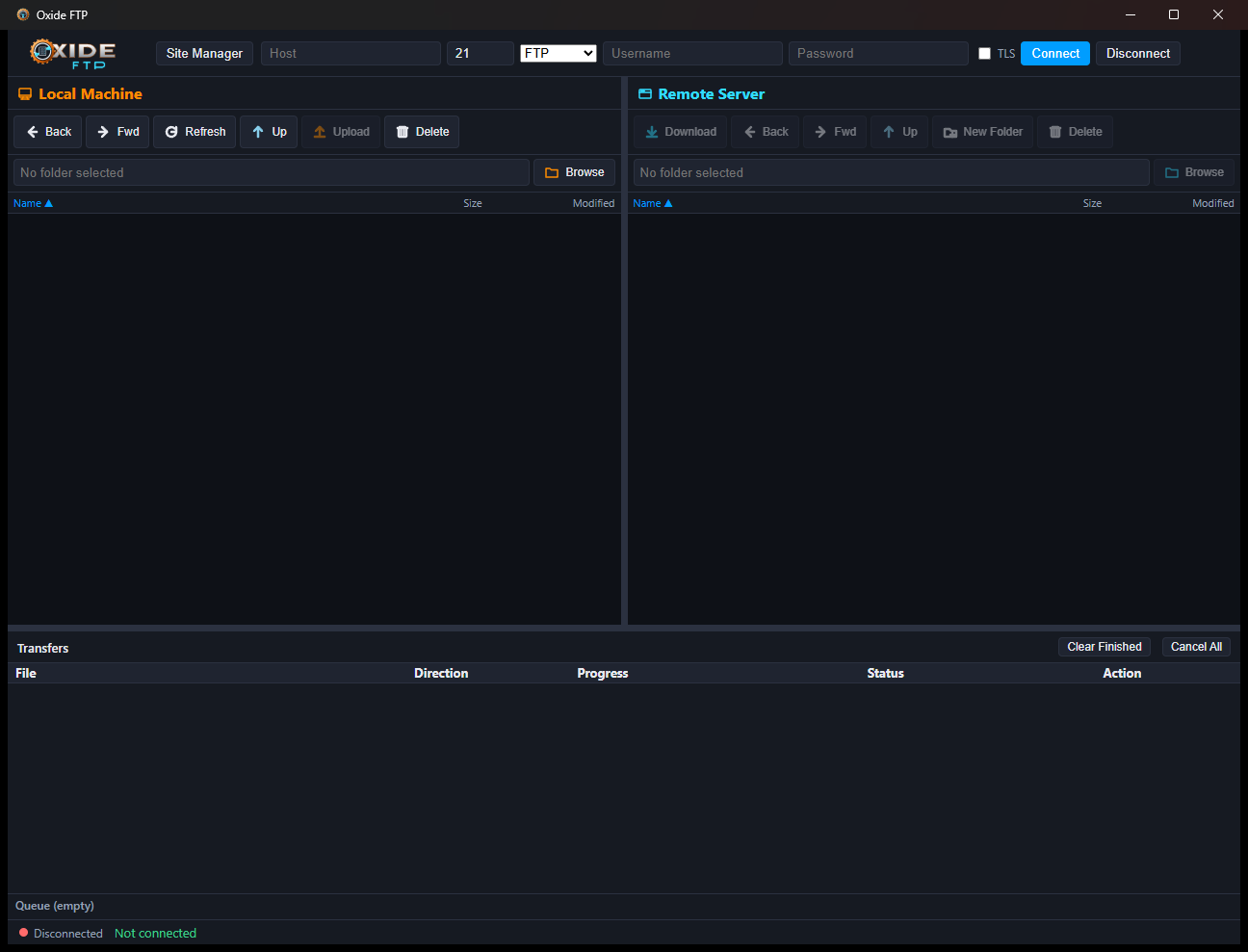Open the FTP protocol dropdown

coord(559,53)
